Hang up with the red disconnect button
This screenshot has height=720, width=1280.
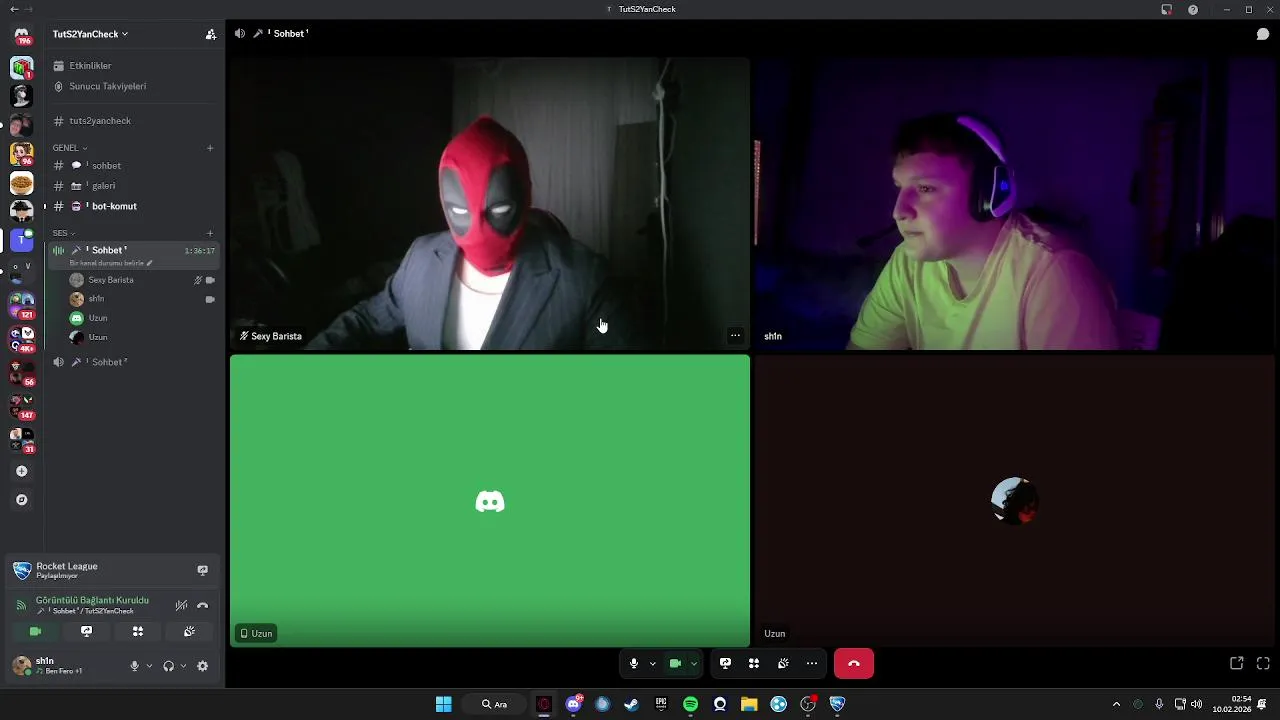854,663
